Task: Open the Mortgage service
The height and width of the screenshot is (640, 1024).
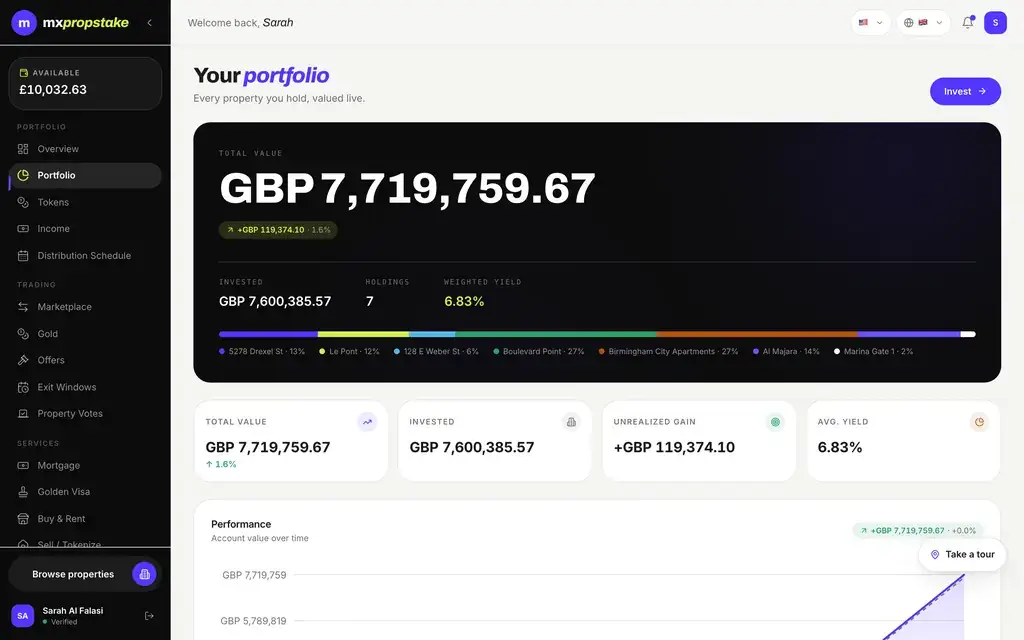Action: coord(85,466)
